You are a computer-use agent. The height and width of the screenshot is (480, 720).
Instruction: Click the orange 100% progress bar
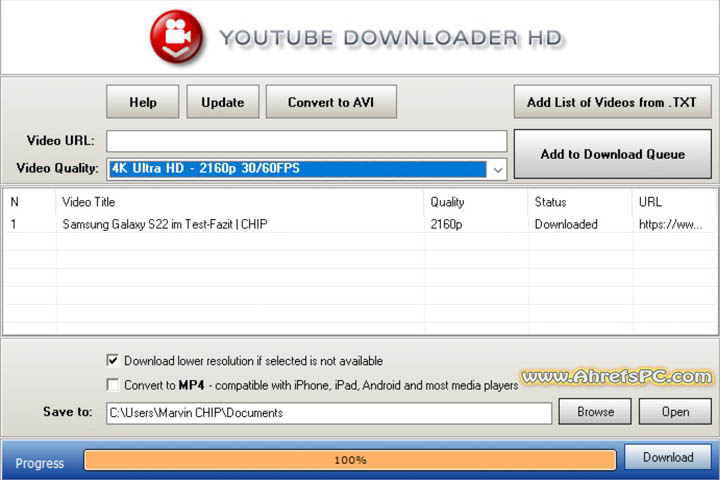(350, 460)
